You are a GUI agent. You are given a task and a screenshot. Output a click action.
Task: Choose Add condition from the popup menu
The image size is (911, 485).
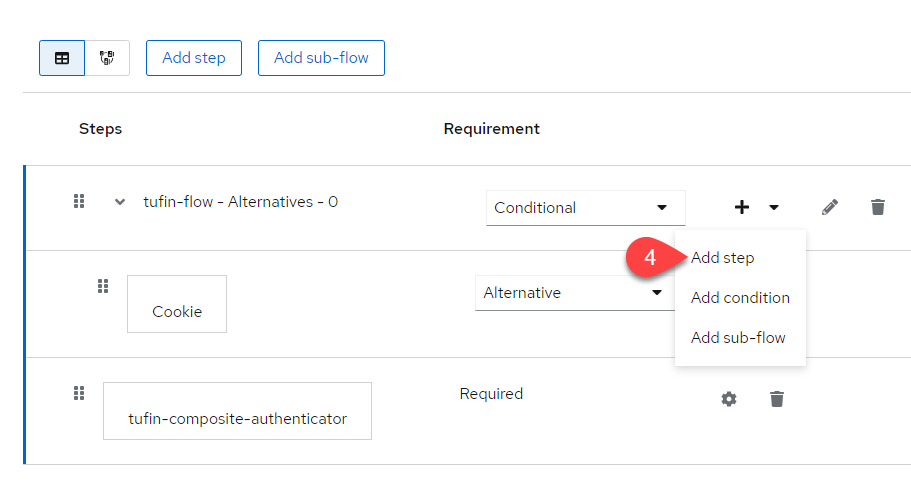(740, 298)
